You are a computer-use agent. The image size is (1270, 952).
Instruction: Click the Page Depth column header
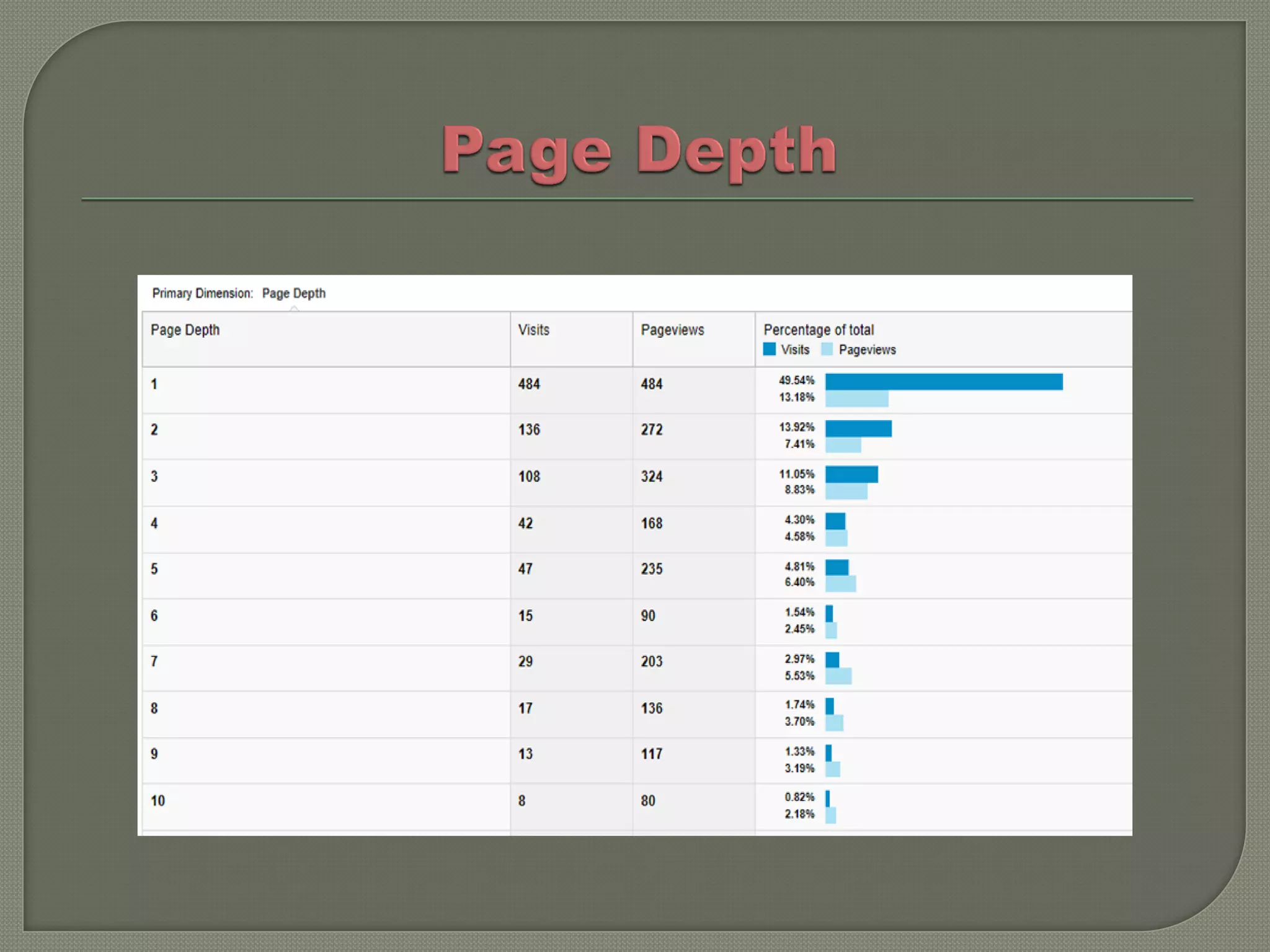(x=185, y=330)
